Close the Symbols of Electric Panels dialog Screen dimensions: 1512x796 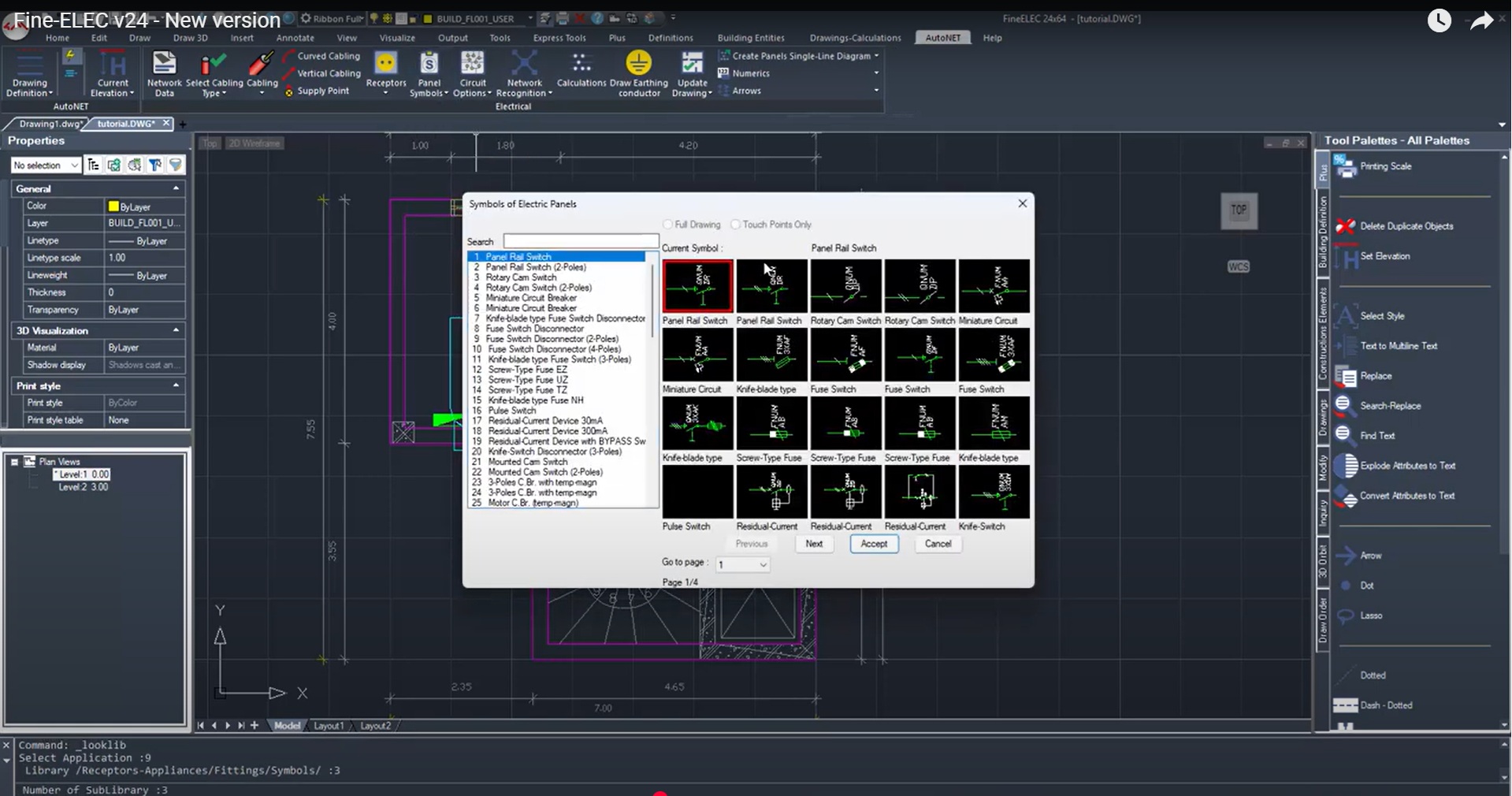point(1022,203)
